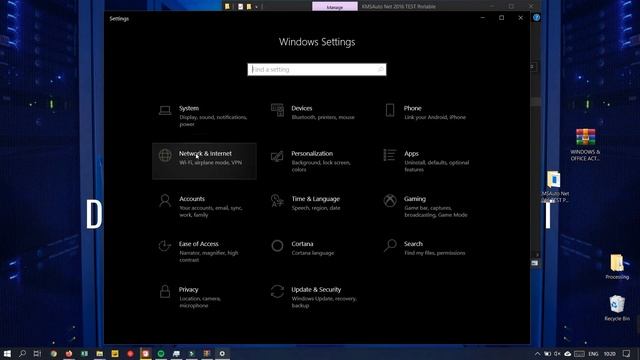Select the KMSAuto Net desktop folder icon
This screenshot has width=640, height=360.
pos(554,187)
